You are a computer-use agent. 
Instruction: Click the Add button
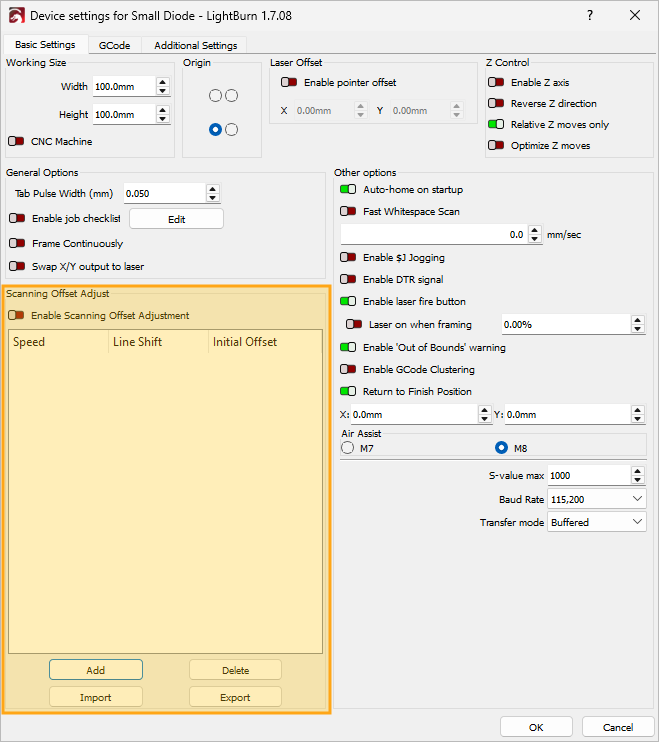tap(96, 670)
